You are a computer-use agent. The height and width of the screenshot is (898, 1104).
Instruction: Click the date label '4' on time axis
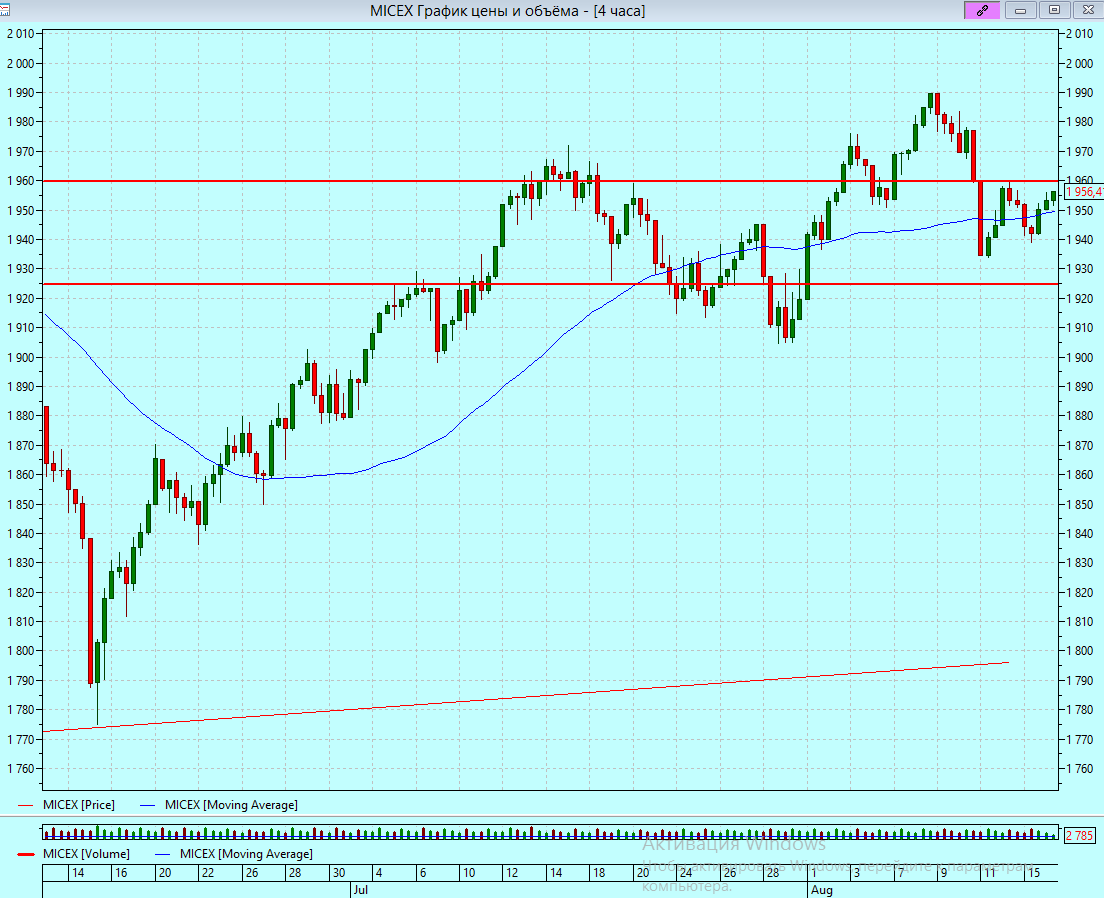379,873
